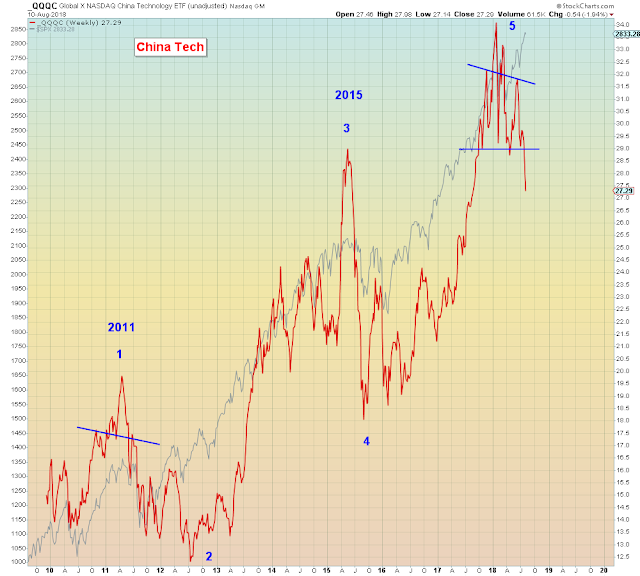Click the 'Nasdaq GM' exchange text
Screen dimensions: 640x576
(247, 6)
